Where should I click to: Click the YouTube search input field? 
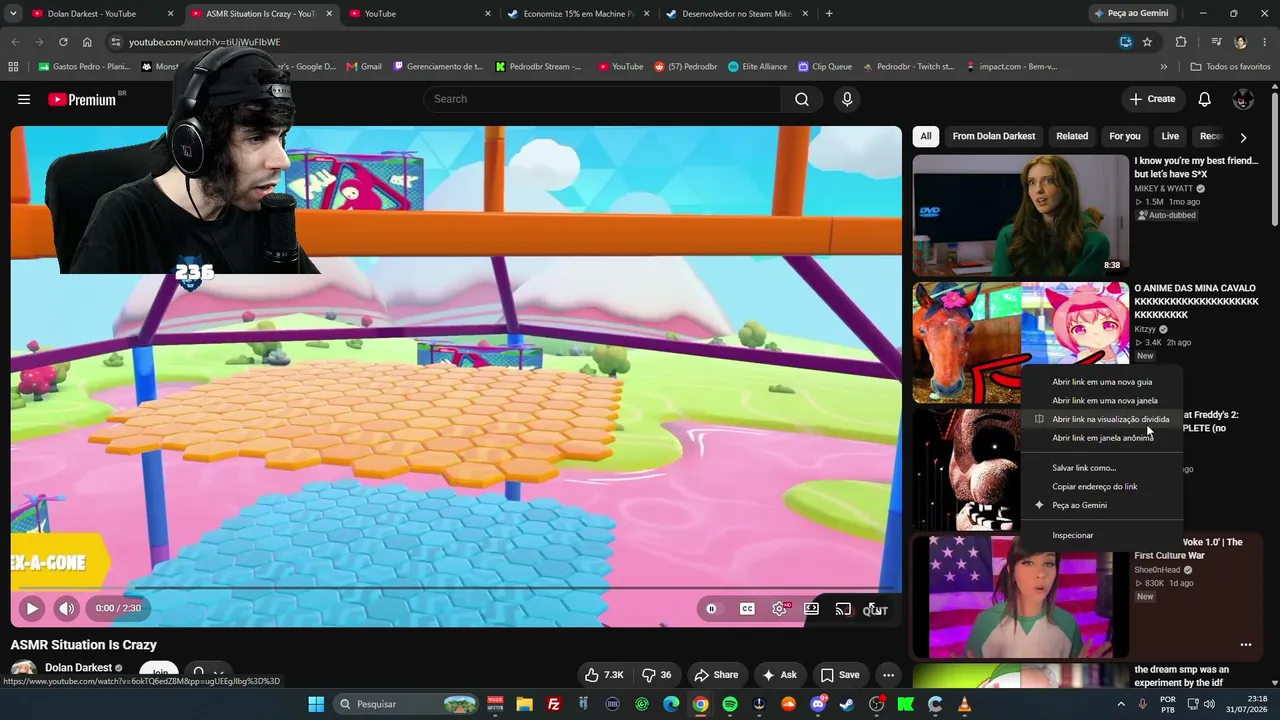(x=602, y=99)
